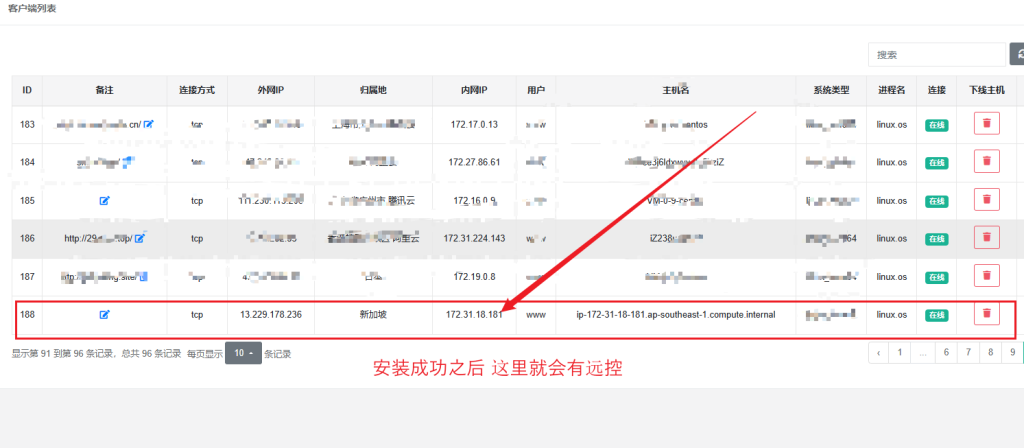1024x448 pixels.
Task: Sort the table by the ID column header
Action: [27, 90]
